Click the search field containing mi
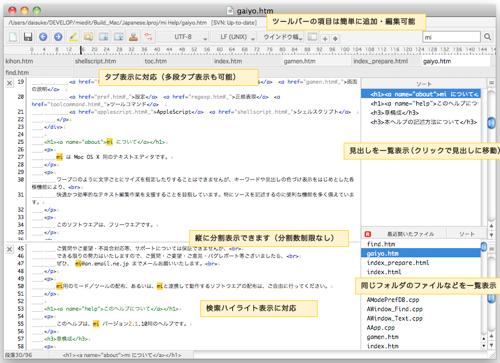The width and height of the screenshot is (500, 363). (451, 37)
